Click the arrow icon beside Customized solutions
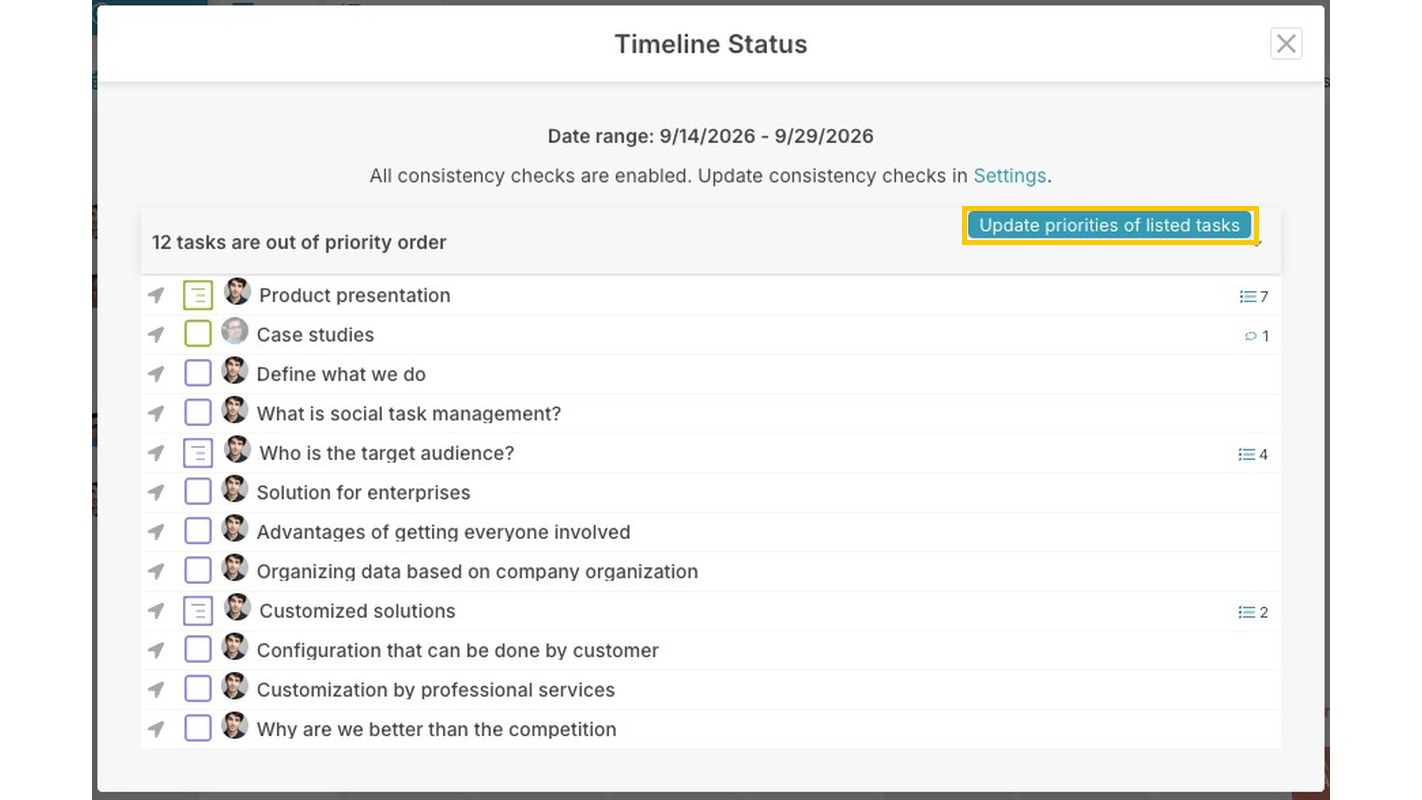Screen dimensions: 1422x800 tap(156, 611)
